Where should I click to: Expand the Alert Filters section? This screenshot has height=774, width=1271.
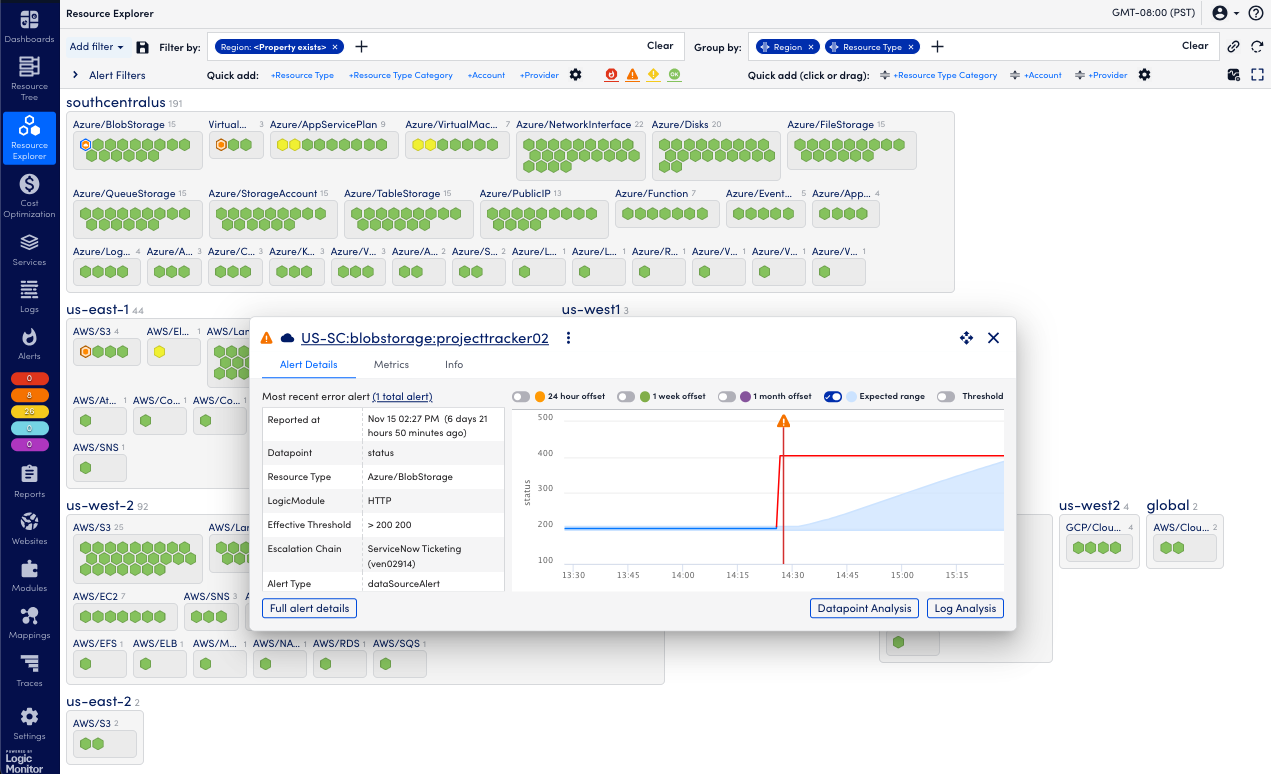pyautogui.click(x=75, y=75)
